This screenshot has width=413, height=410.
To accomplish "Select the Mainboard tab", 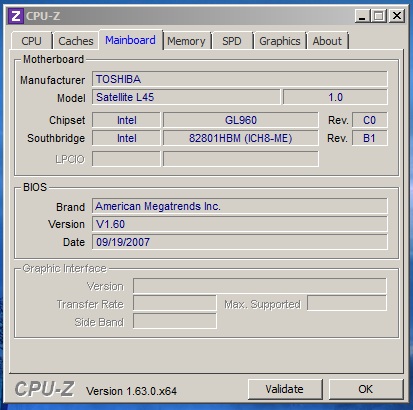I will pos(130,40).
